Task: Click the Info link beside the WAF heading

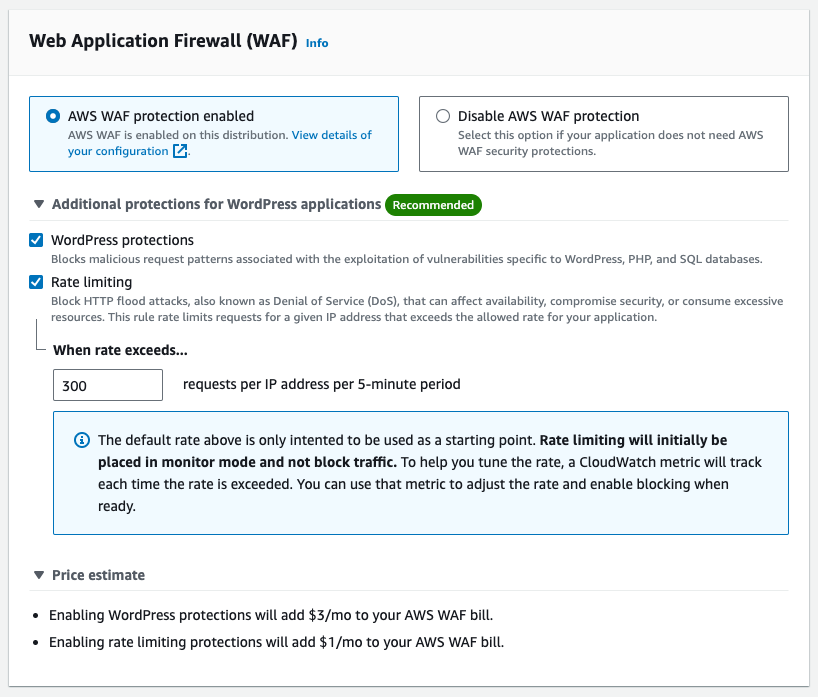Action: (x=316, y=43)
